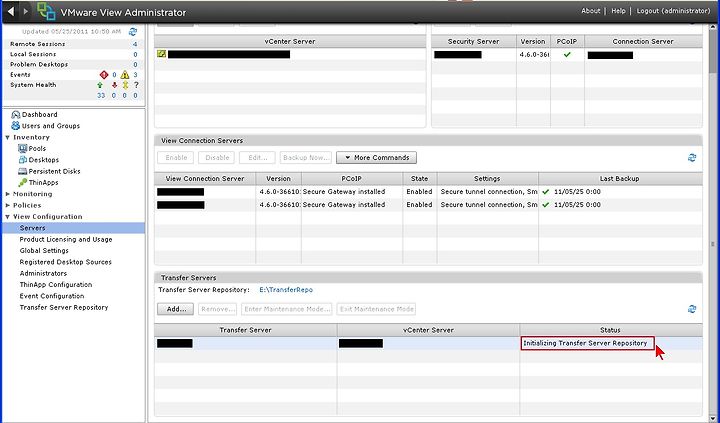
Task: Click the main vertical scrollbar
Action: pyautogui.click(x=713, y=48)
